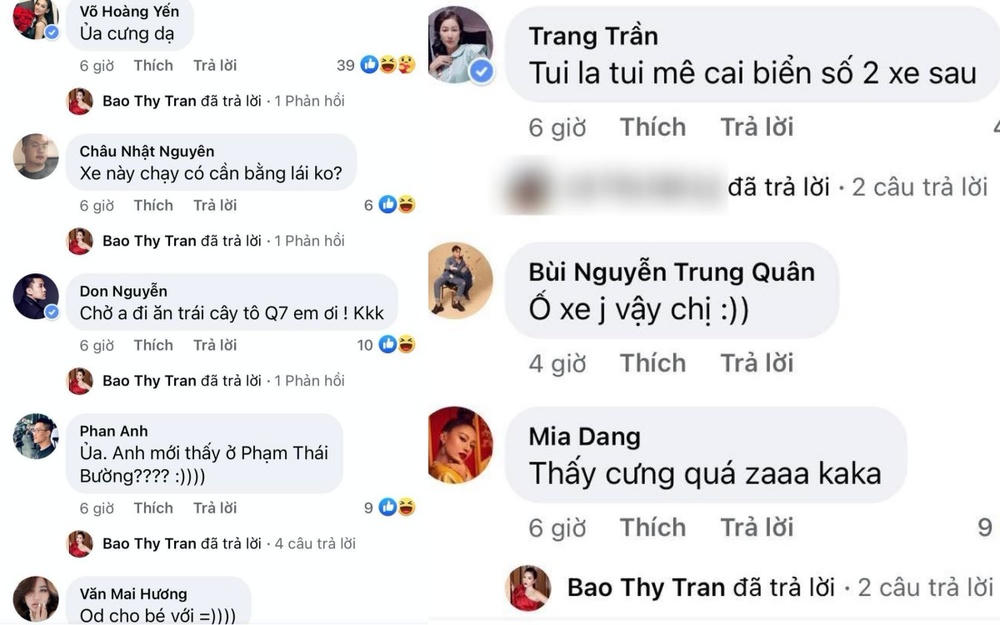This screenshot has width=1000, height=625.
Task: Open Bùi Nguyễn Trung Quân's avatar
Action: click(x=460, y=281)
